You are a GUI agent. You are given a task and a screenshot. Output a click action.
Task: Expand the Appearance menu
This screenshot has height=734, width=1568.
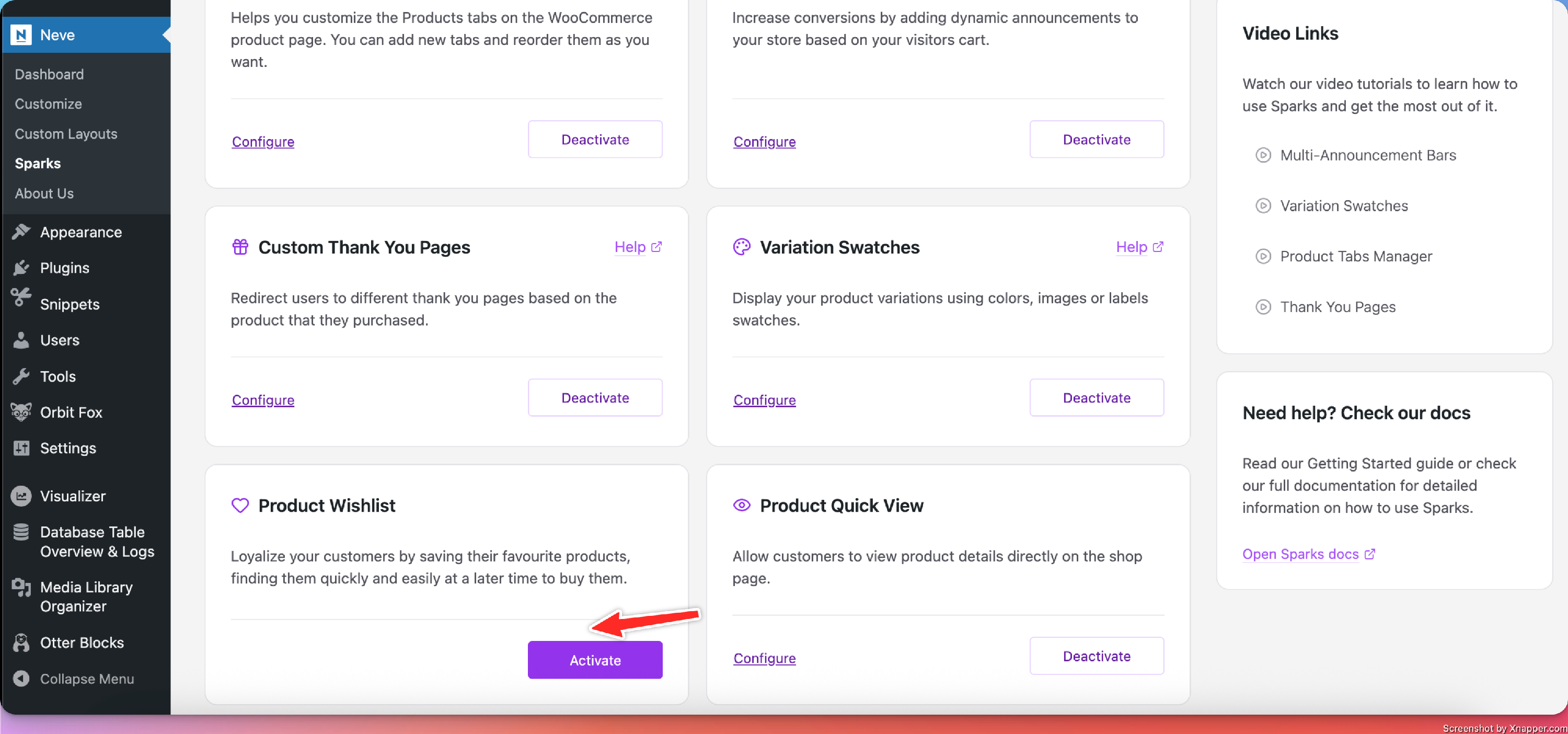(x=80, y=232)
